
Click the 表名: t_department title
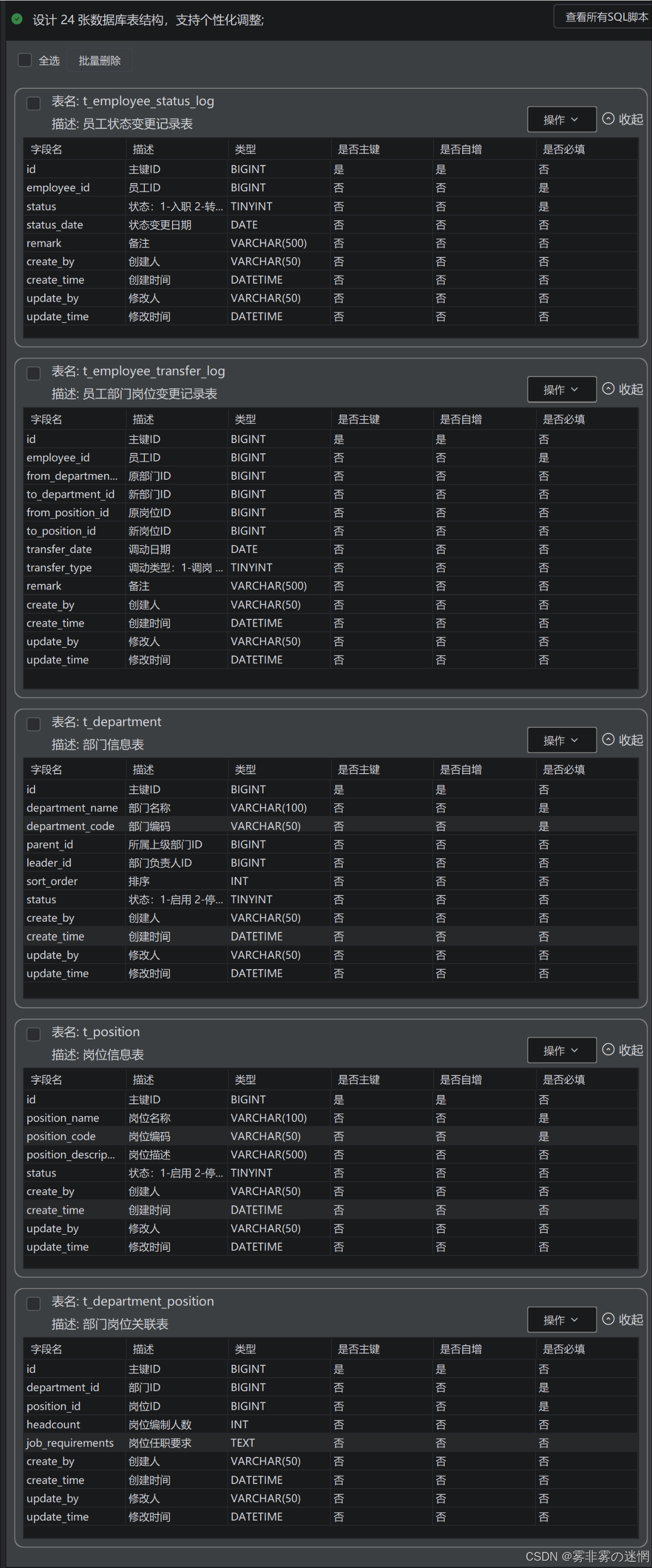107,721
